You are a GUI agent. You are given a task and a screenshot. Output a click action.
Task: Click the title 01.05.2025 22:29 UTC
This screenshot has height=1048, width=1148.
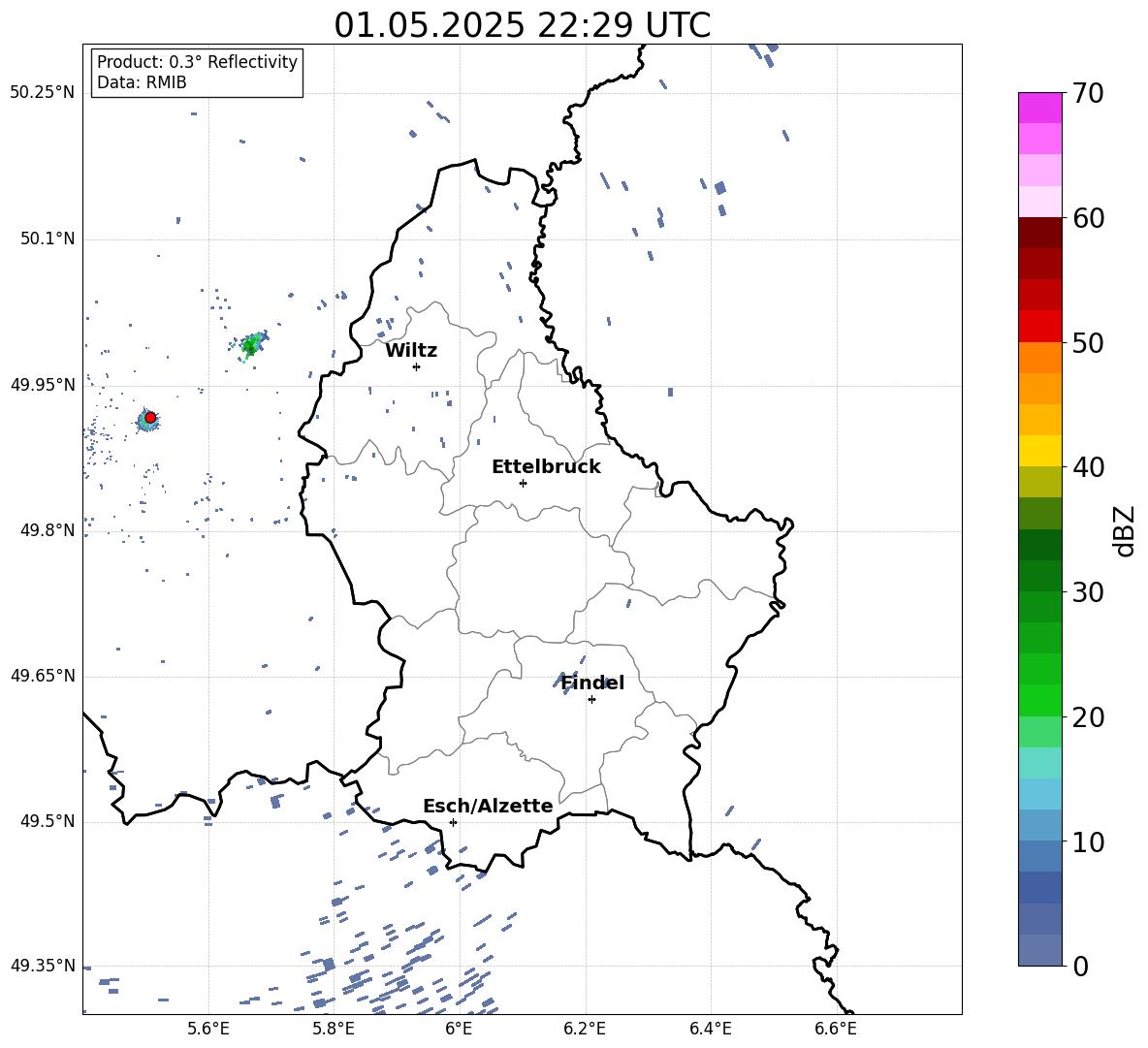(522, 25)
